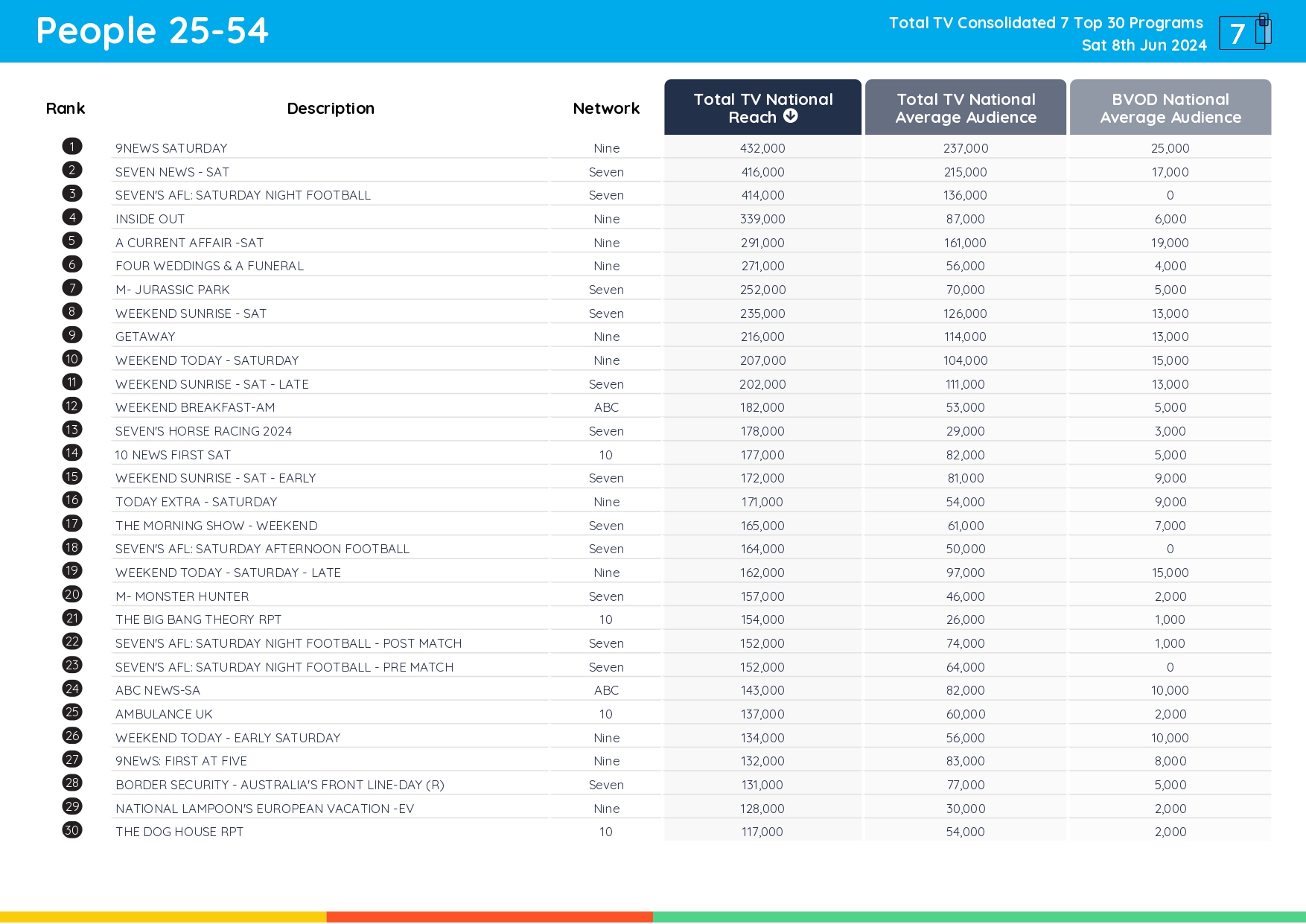Click rank circle 15 beside WEEKEND SUNRISE - SAT - EARLY
Screen dimensions: 1306x924
tap(71, 476)
